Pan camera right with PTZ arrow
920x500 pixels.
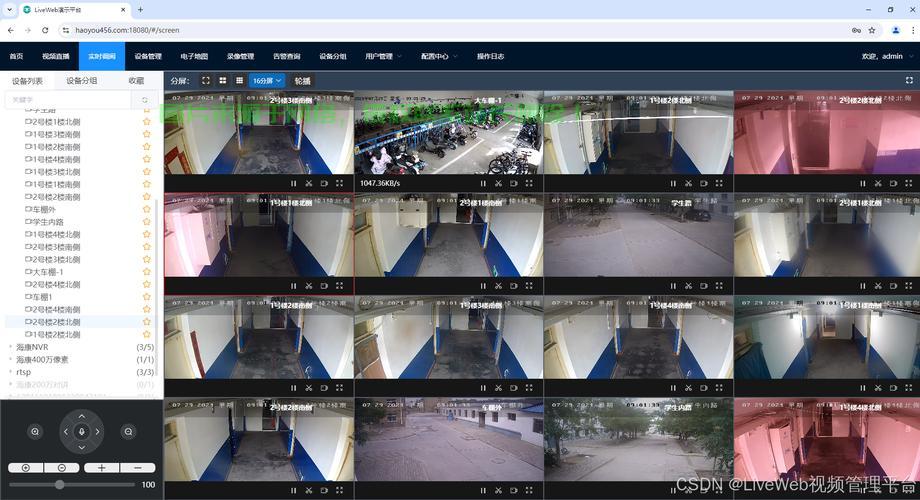click(x=97, y=431)
